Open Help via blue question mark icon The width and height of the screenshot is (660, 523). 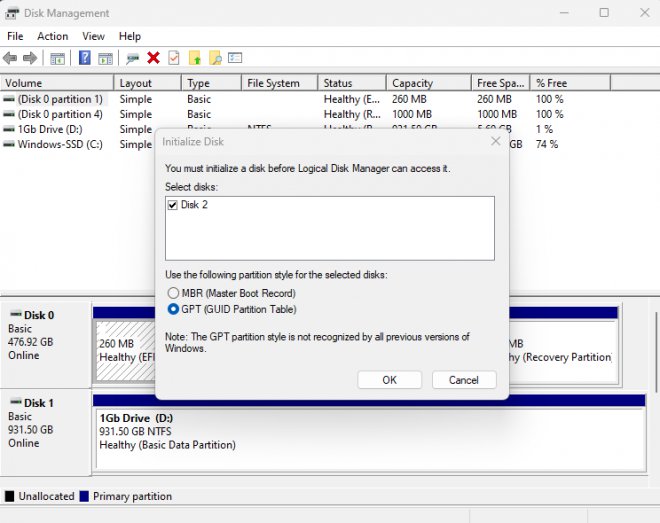click(85, 58)
